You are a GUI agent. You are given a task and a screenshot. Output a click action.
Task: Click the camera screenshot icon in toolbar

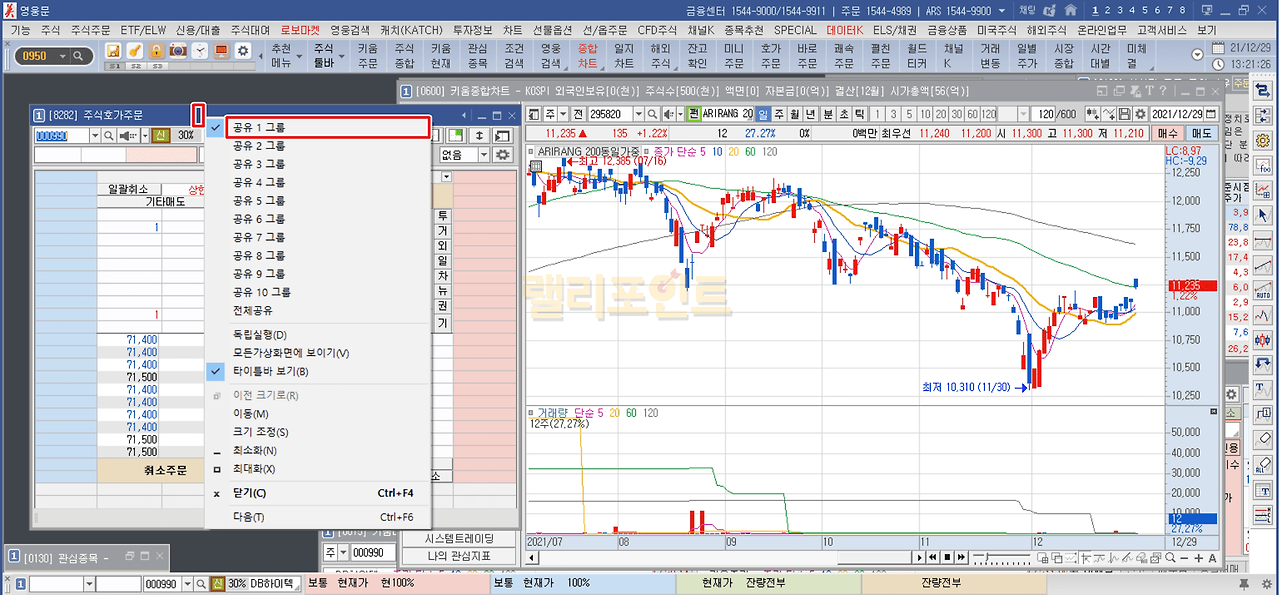click(x=178, y=51)
